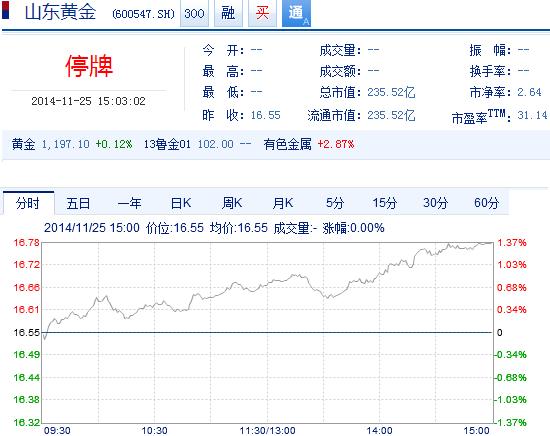Open the 13鲁金01 bond link
The width and height of the screenshot is (550, 436).
(167, 144)
